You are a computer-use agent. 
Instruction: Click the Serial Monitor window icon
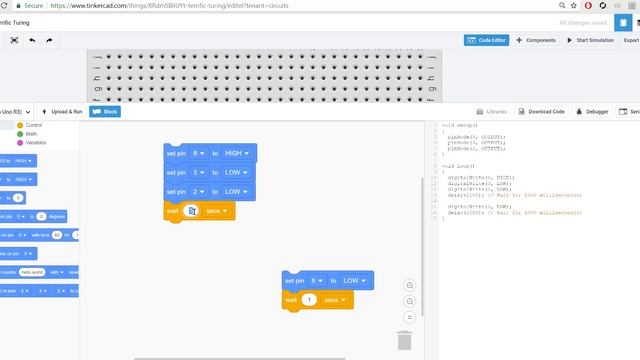click(623, 111)
